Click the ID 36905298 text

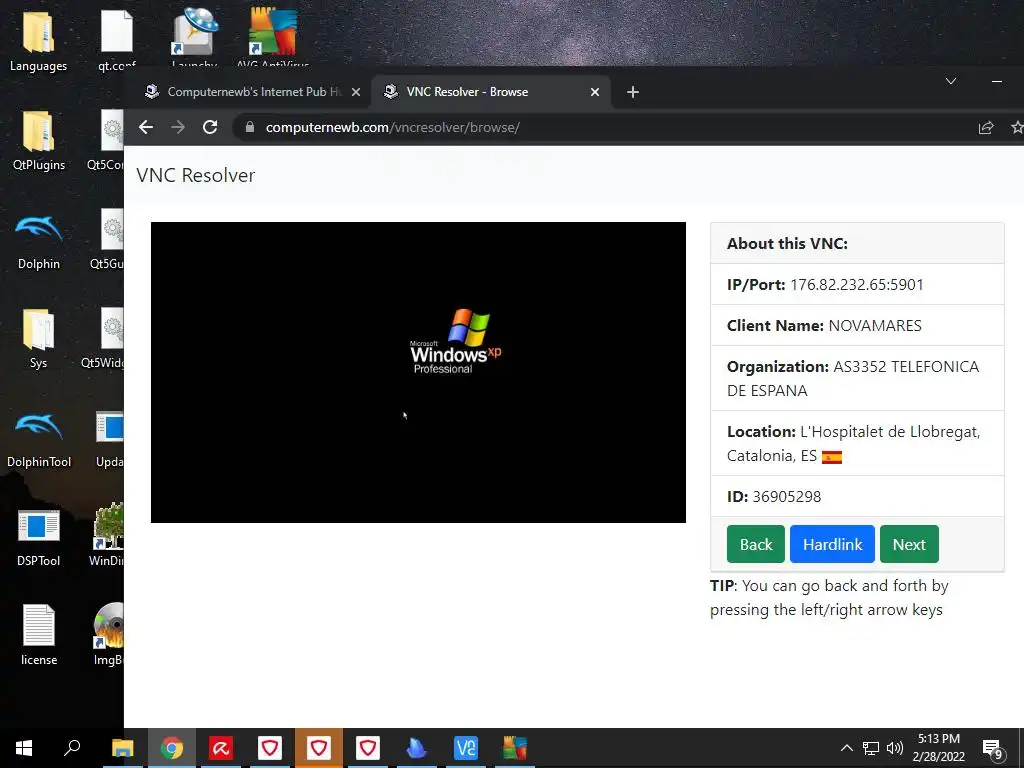[774, 496]
